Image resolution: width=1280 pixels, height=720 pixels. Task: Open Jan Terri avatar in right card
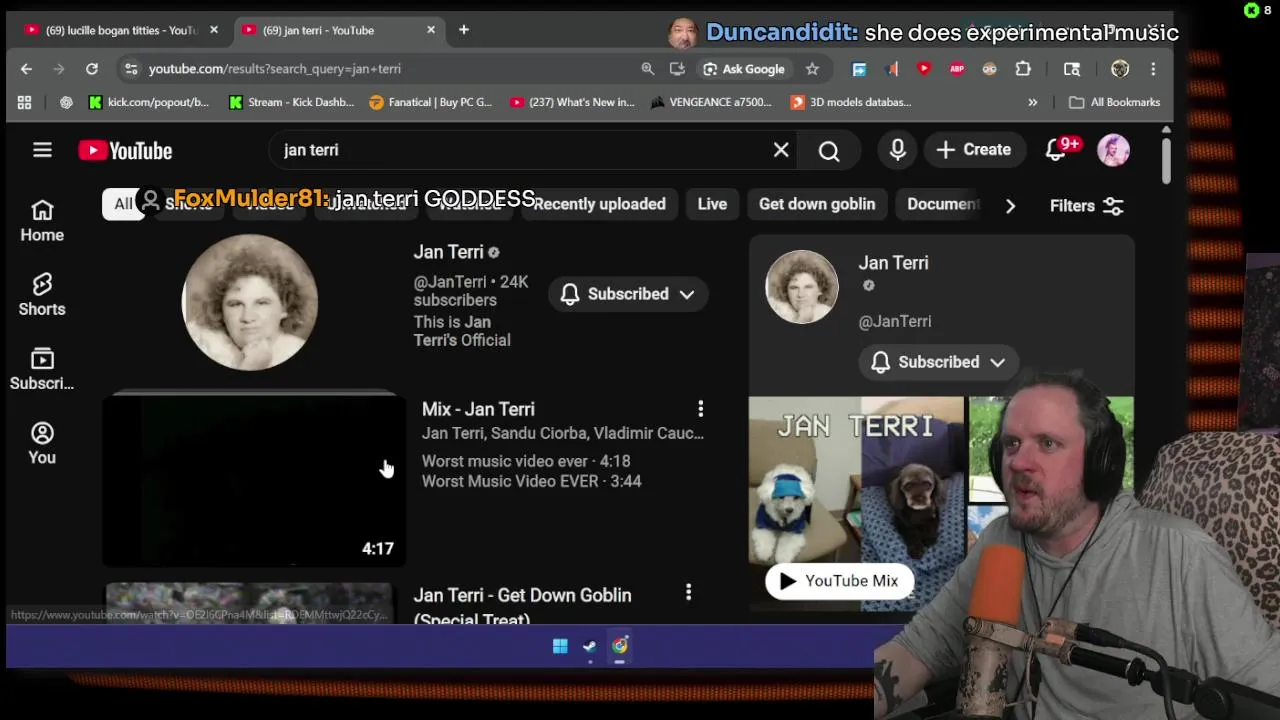pyautogui.click(x=802, y=287)
